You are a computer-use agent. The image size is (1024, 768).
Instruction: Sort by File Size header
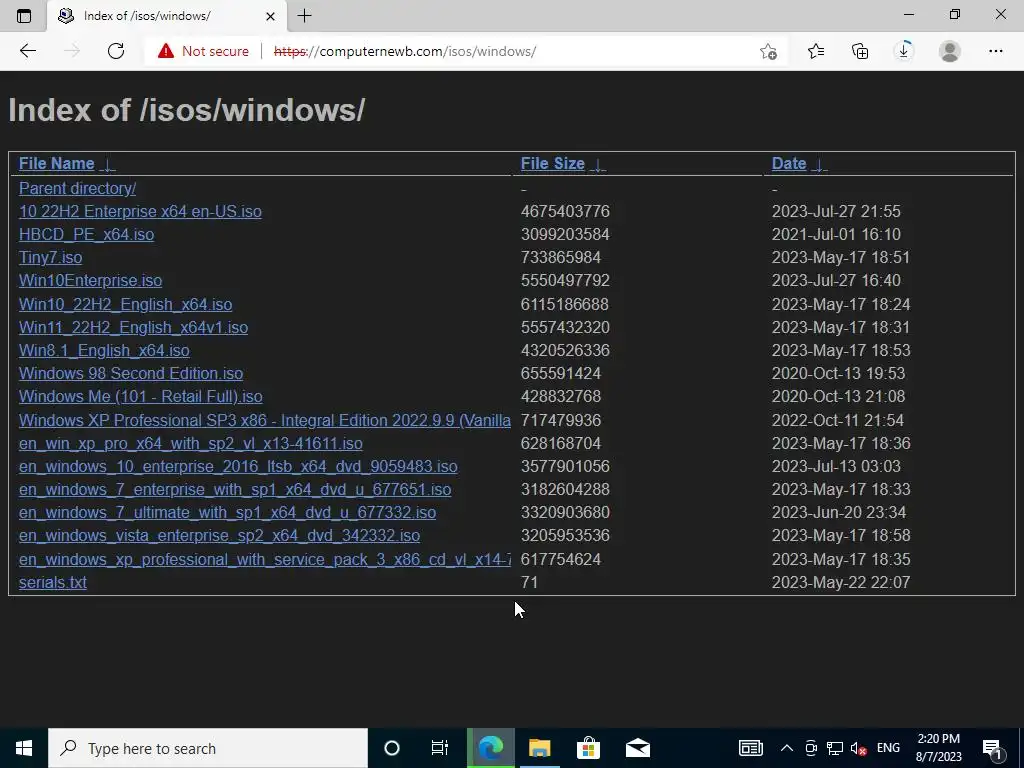click(x=552, y=163)
